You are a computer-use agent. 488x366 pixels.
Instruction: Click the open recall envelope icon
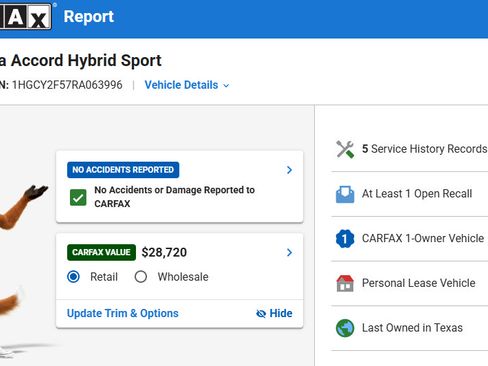pyautogui.click(x=345, y=194)
